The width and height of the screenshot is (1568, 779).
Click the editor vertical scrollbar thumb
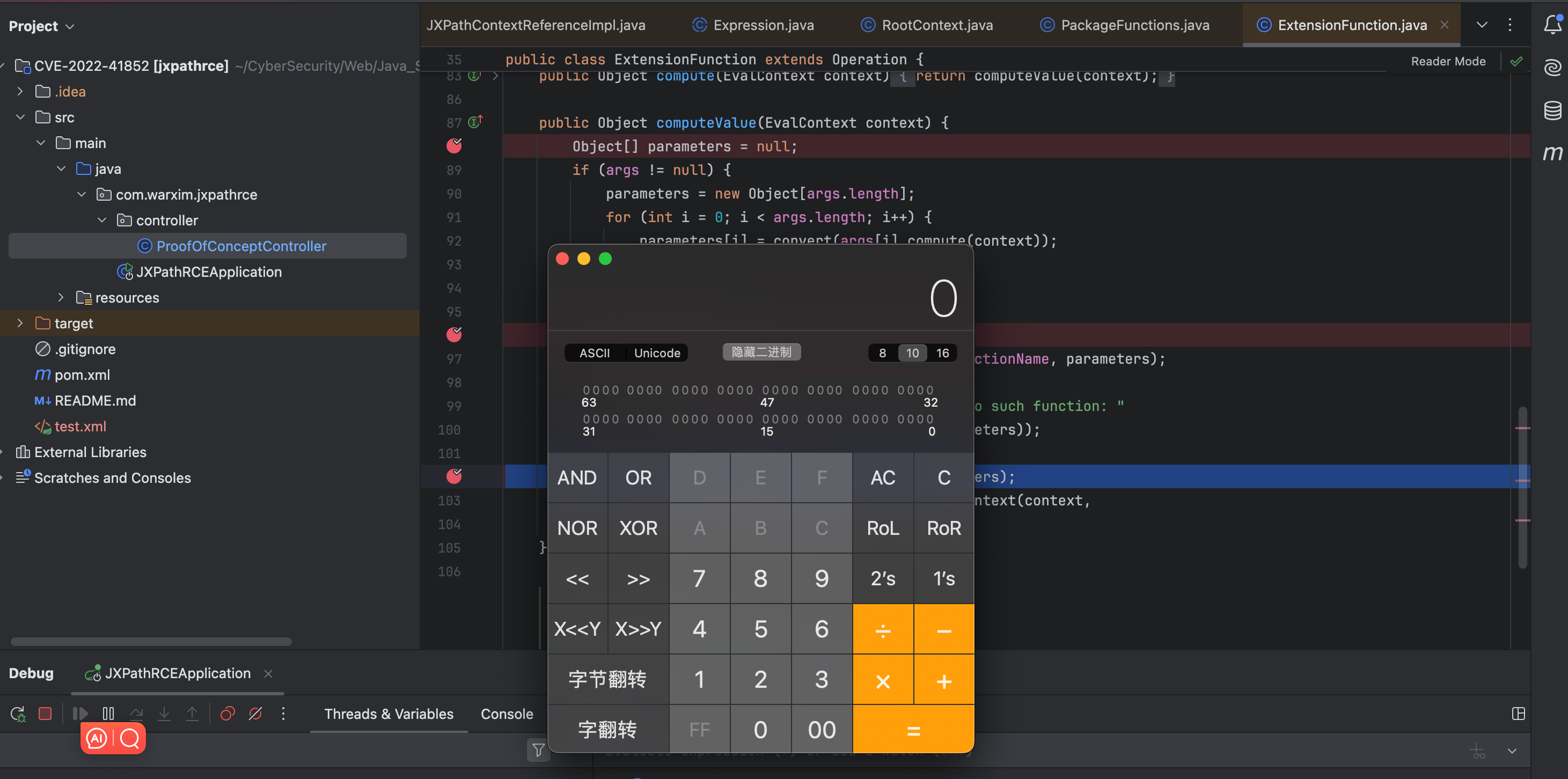coord(1522,487)
